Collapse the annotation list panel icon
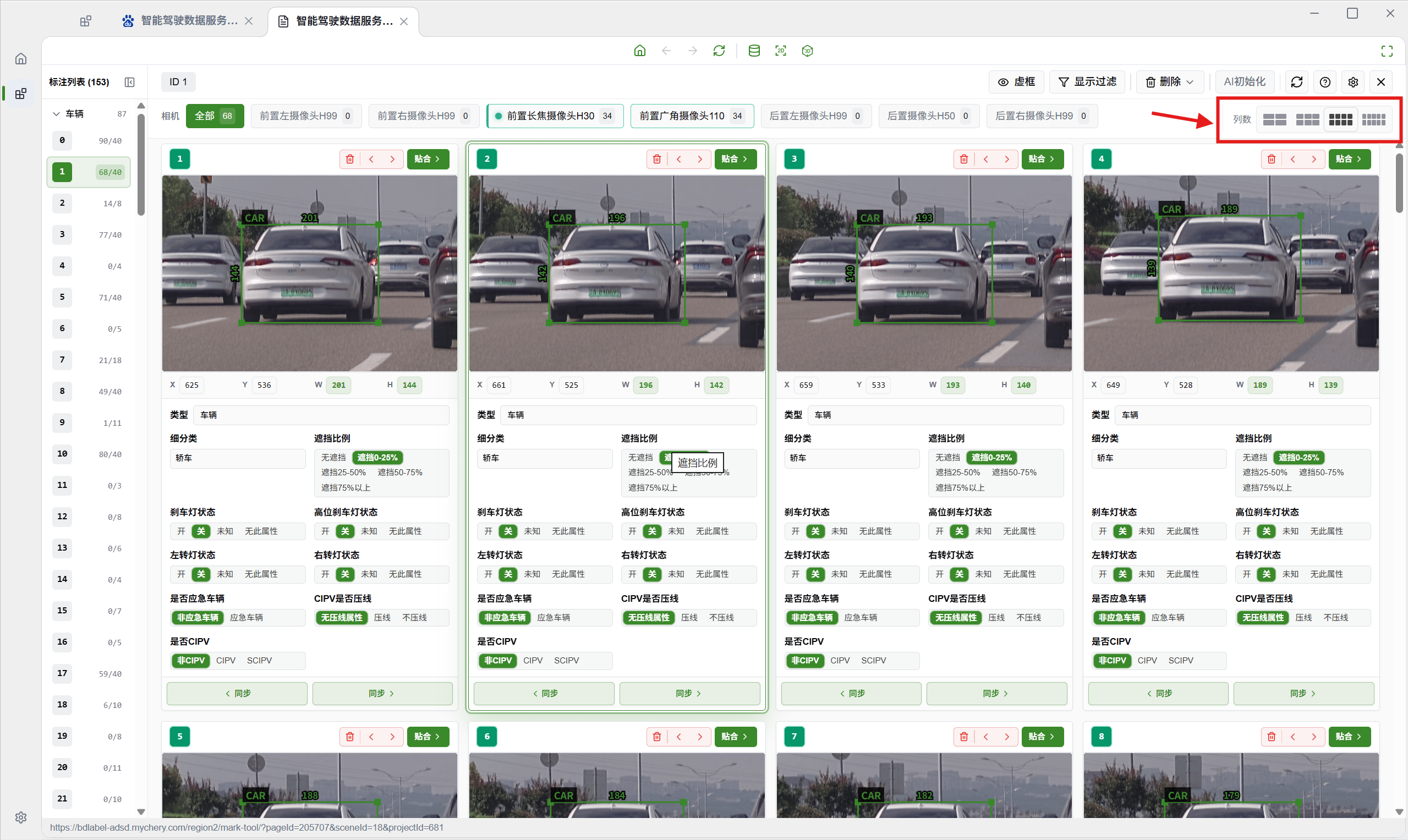Image resolution: width=1408 pixels, height=840 pixels. click(130, 82)
